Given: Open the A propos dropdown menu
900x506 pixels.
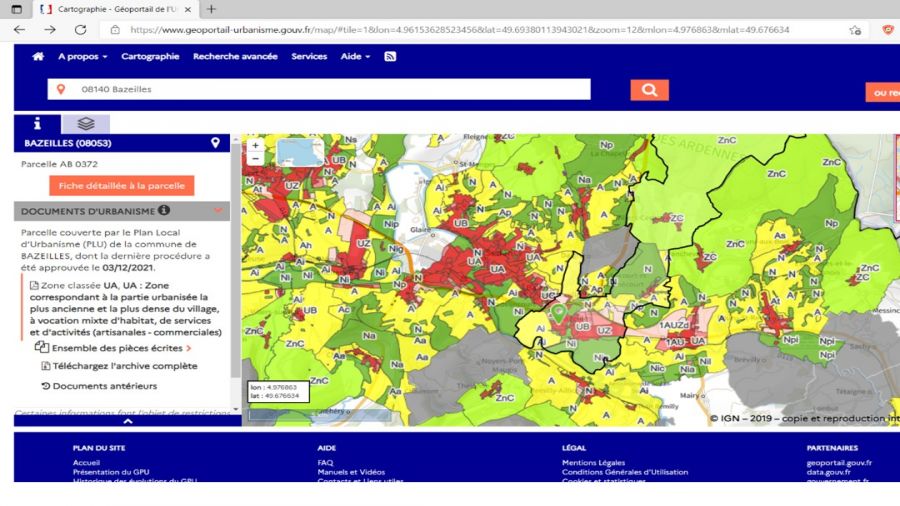Looking at the screenshot, I should 83,56.
